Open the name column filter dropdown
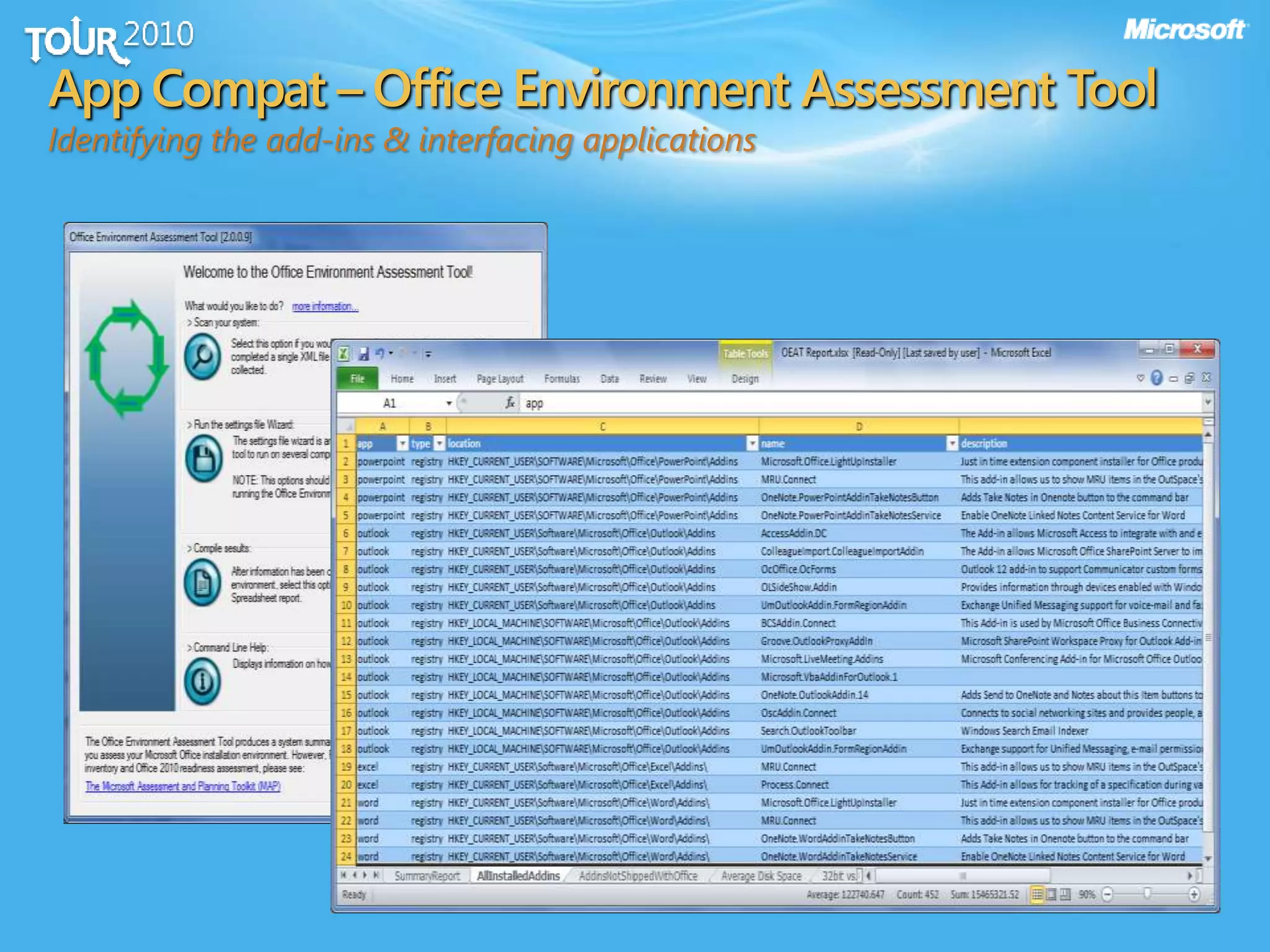The image size is (1270, 952). [952, 444]
